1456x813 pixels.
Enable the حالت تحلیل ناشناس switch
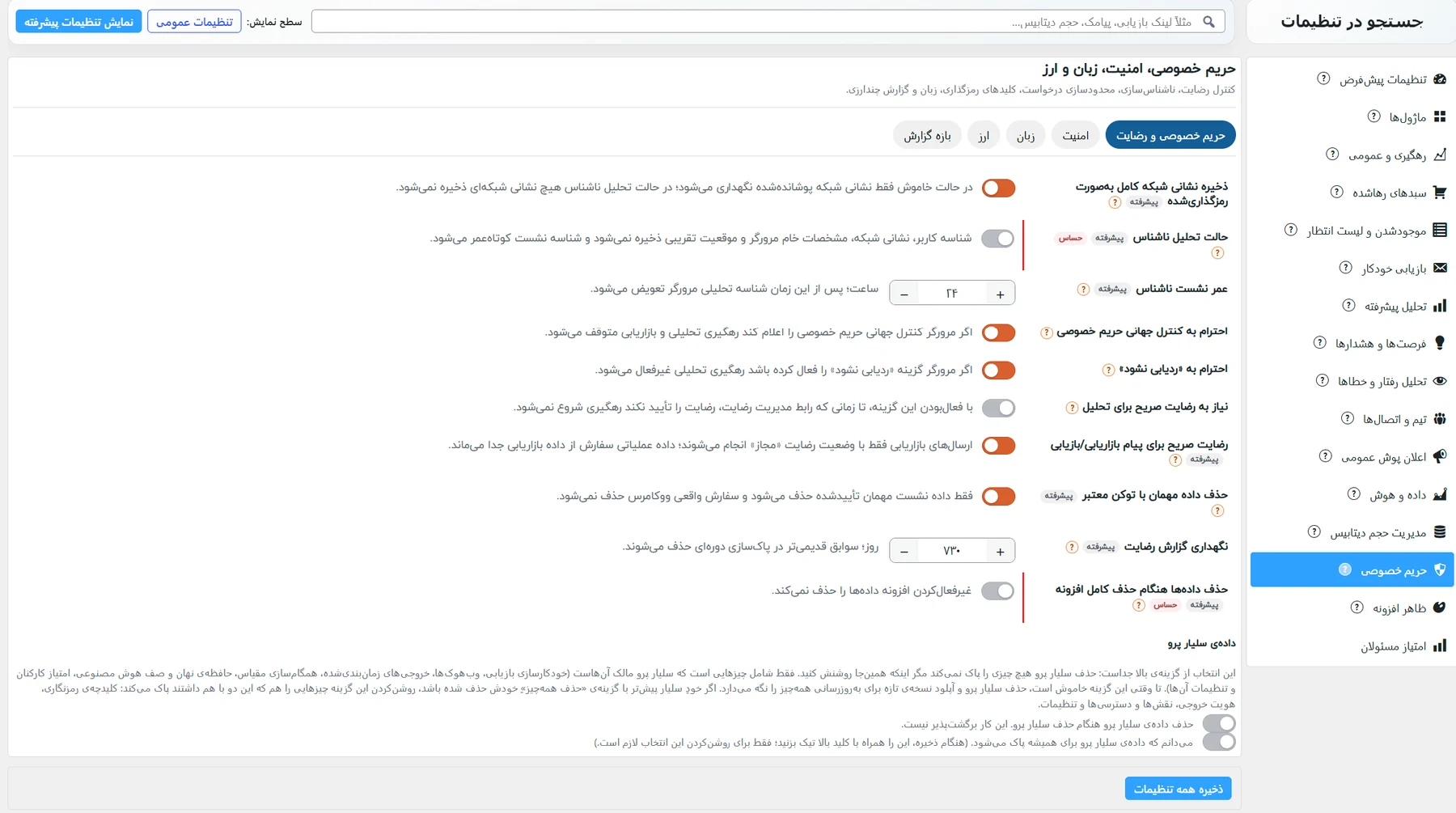(x=998, y=239)
